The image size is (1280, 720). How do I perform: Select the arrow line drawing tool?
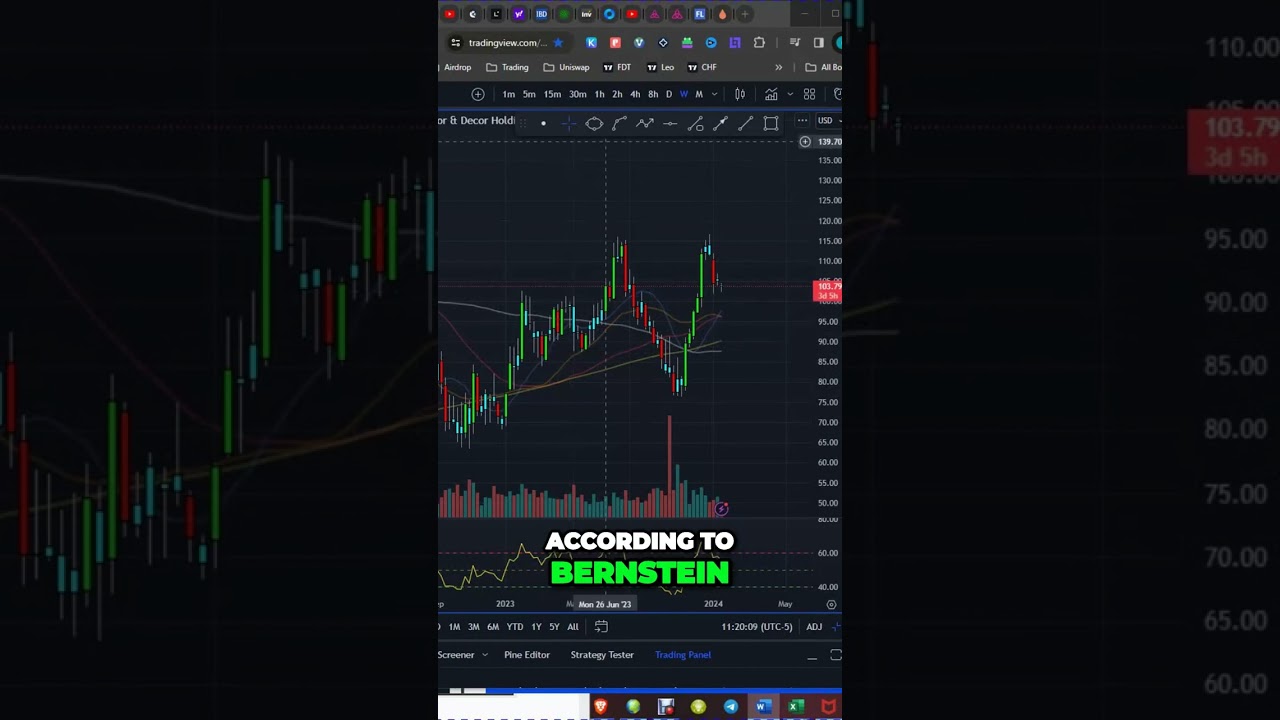point(720,123)
